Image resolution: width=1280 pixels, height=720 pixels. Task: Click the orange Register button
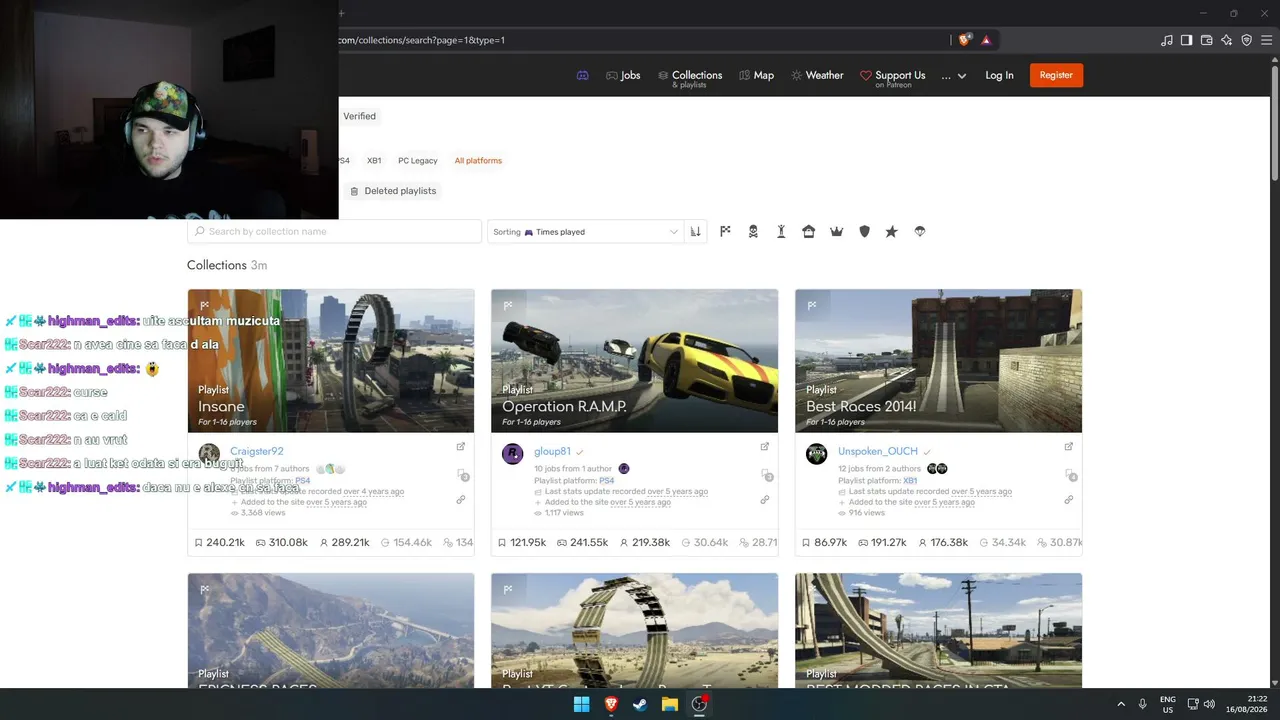click(x=1056, y=75)
